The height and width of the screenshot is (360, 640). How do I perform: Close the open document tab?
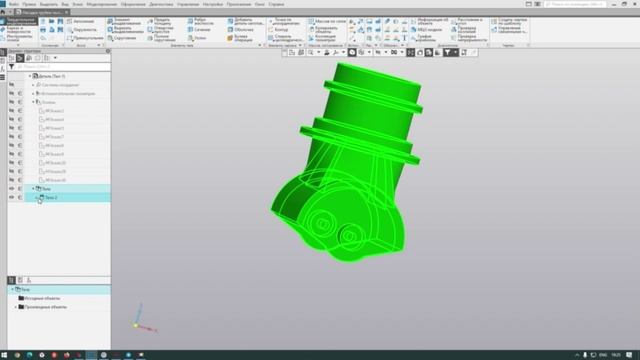pos(67,12)
